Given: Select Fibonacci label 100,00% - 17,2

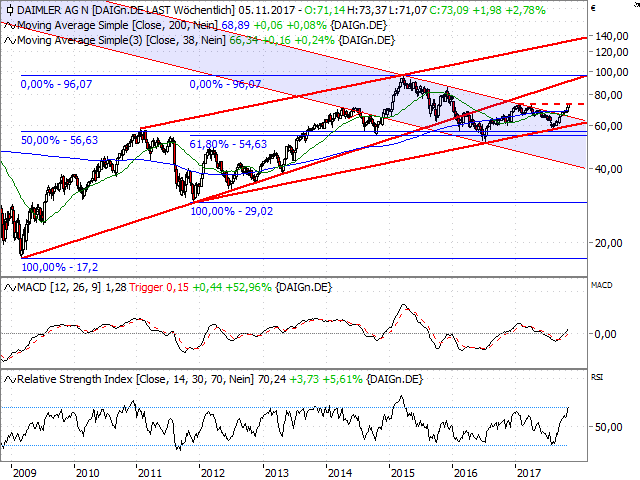Looking at the screenshot, I should click(x=60, y=267).
